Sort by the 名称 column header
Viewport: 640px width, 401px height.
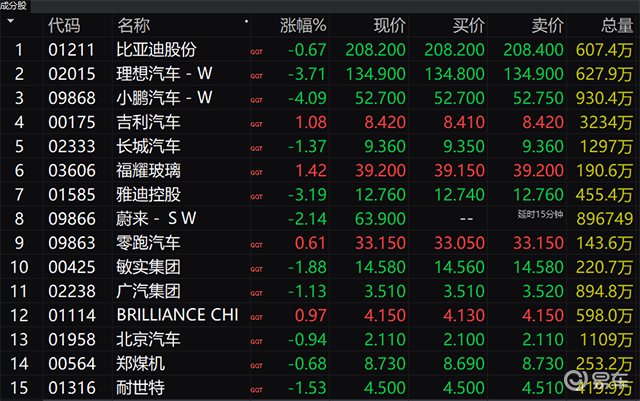pyautogui.click(x=133, y=25)
